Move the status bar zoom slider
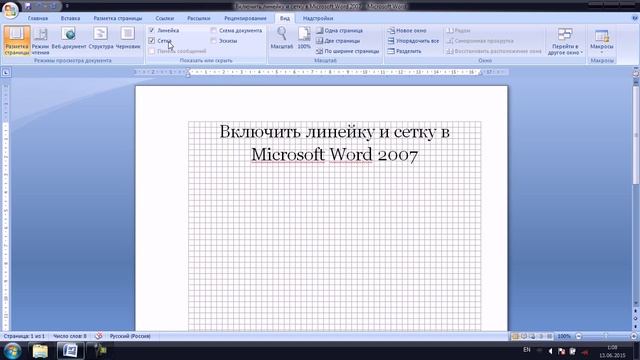 point(606,336)
